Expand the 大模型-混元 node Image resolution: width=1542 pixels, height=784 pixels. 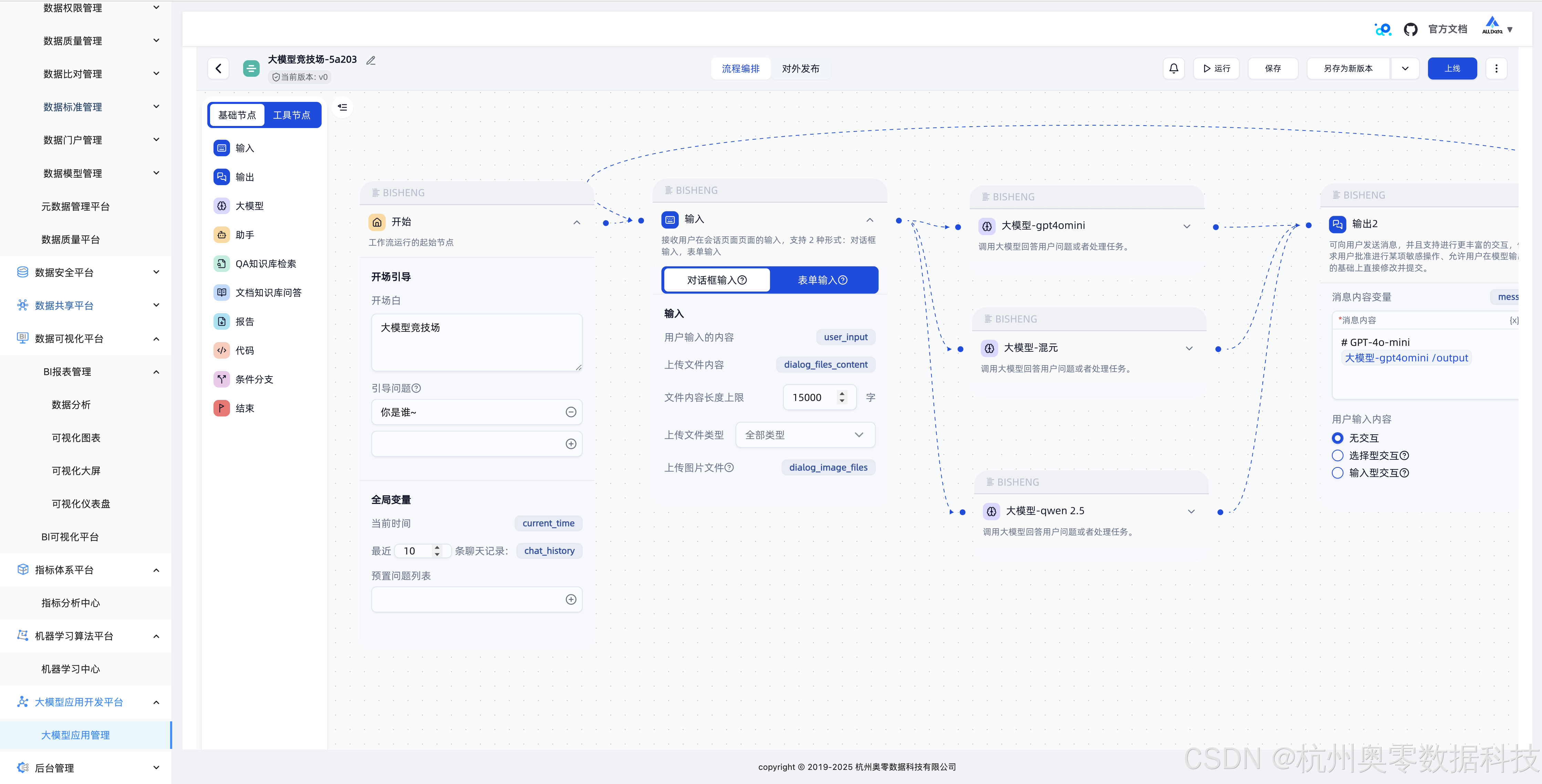pos(1189,348)
